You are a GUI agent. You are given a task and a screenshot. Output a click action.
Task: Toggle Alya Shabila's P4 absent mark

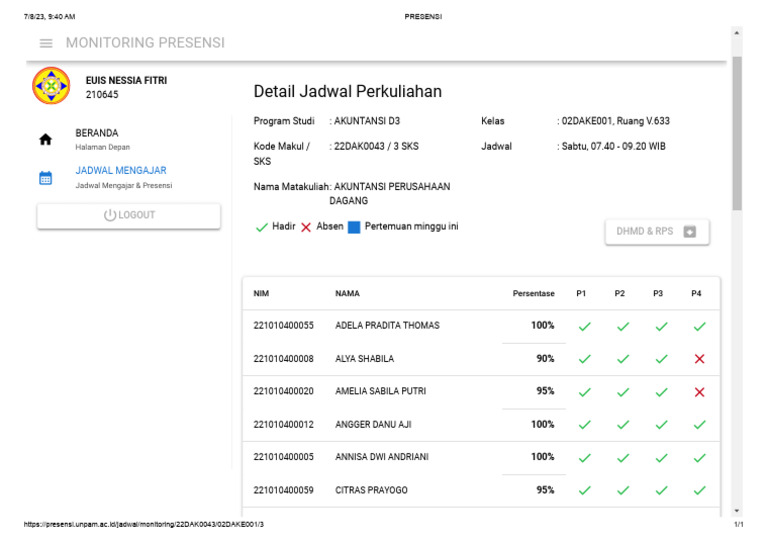699,359
